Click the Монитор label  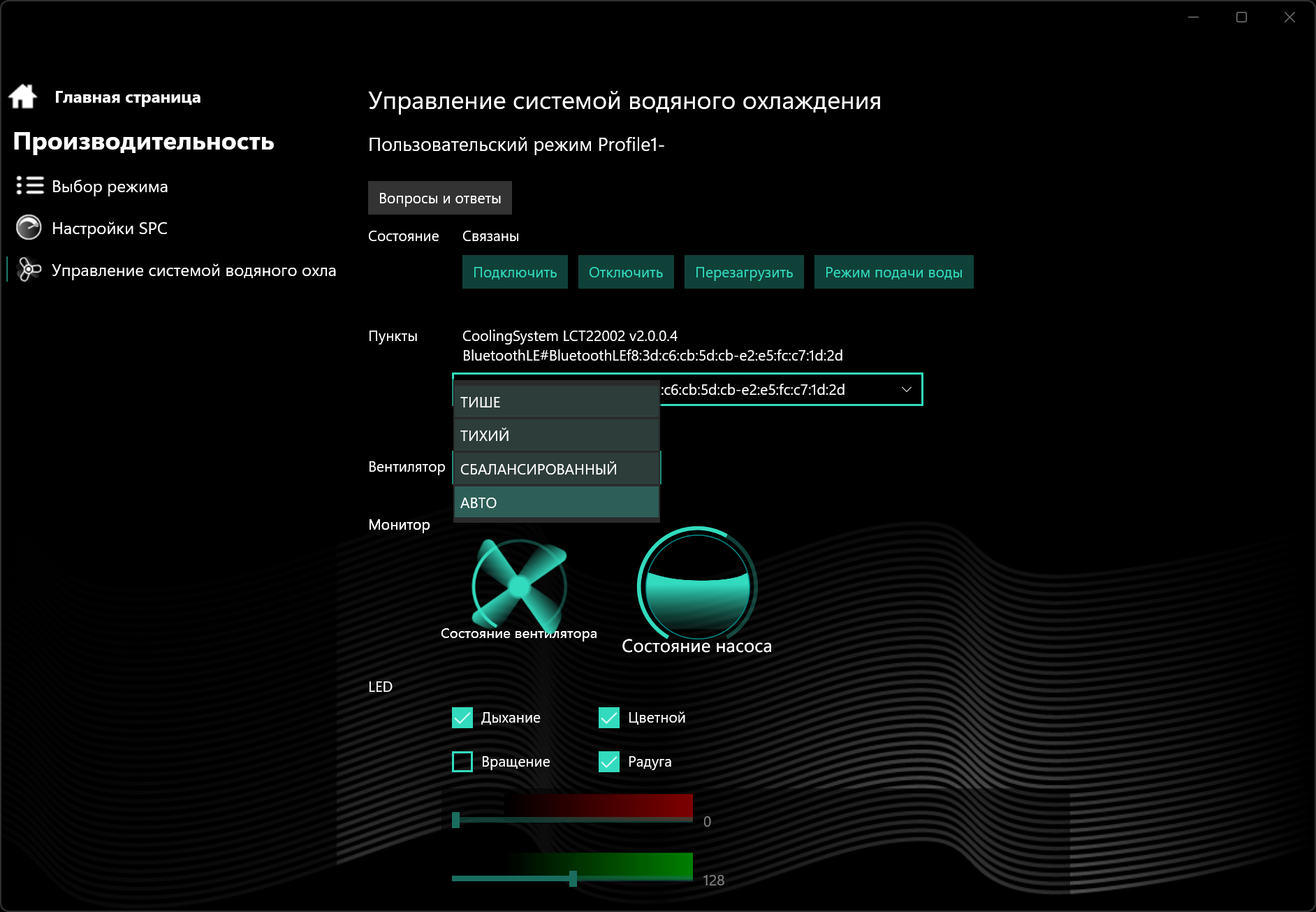click(x=399, y=525)
